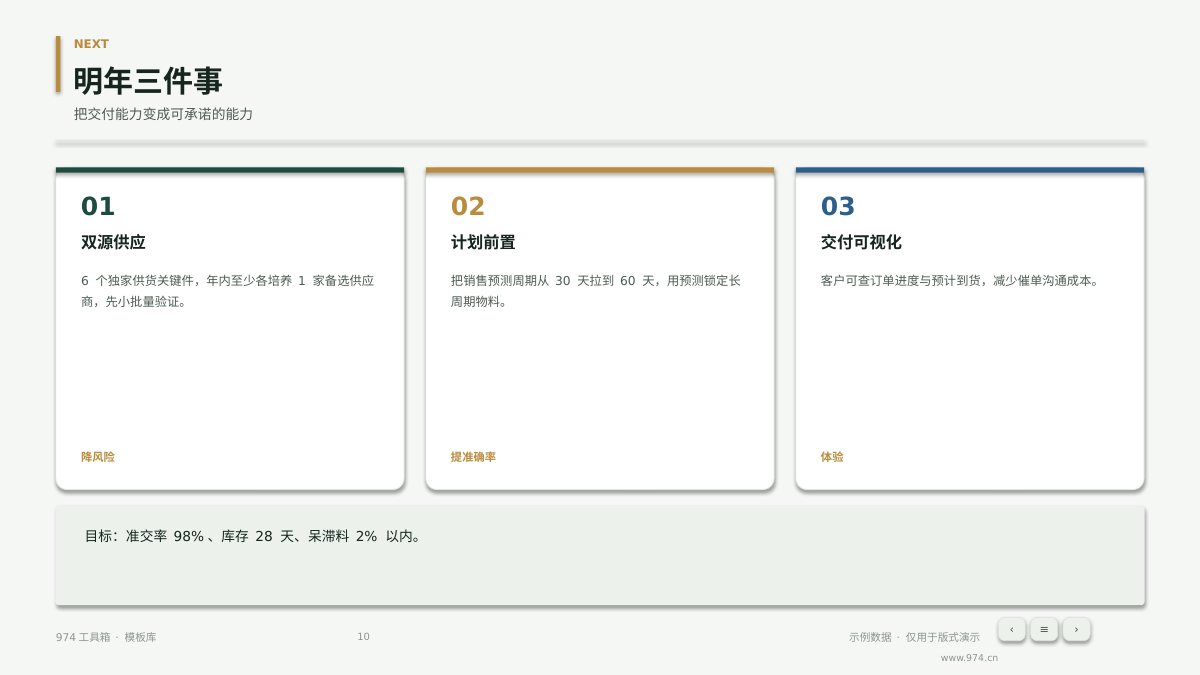The width and height of the screenshot is (1200, 675).
Task: Click the 体验 tag
Action: (x=832, y=457)
